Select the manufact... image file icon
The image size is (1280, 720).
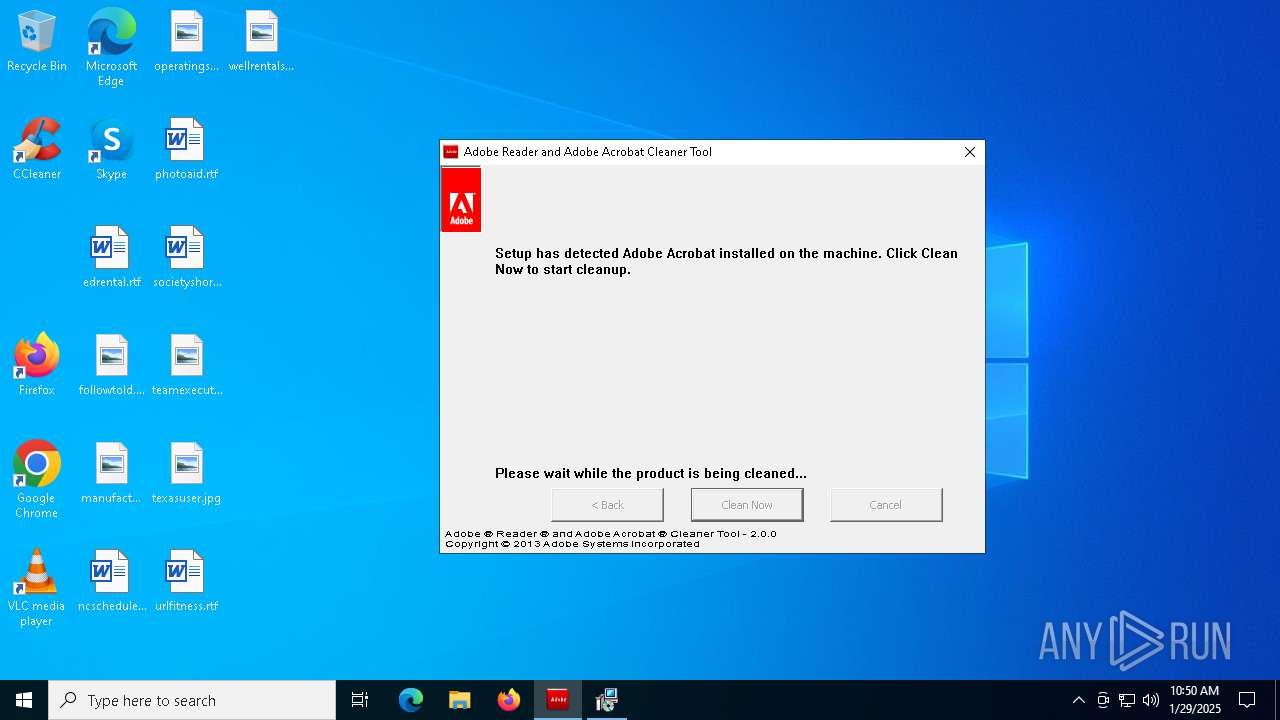pos(111,473)
